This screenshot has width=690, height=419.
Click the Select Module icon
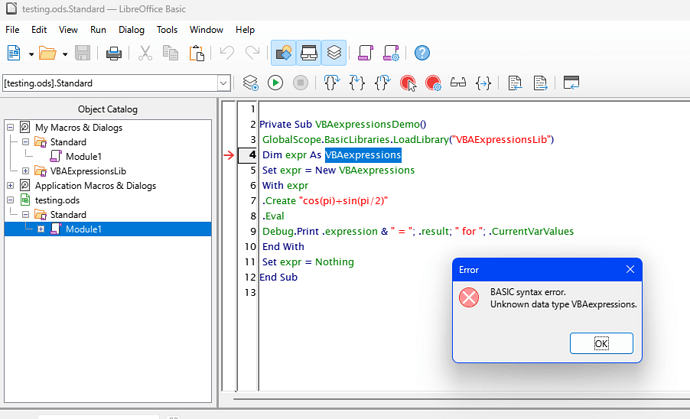(391, 53)
